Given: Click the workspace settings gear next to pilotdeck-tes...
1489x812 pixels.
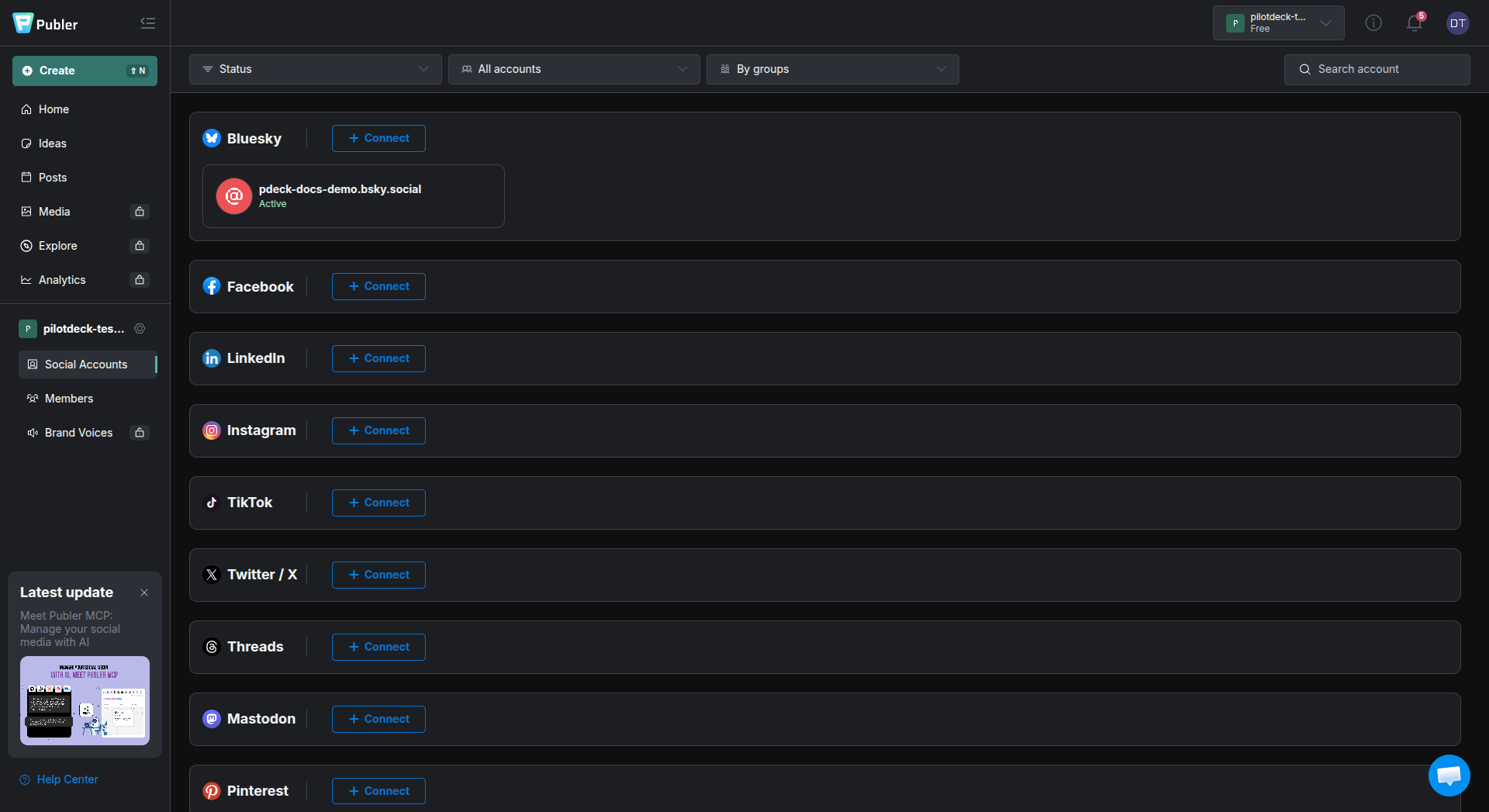Looking at the screenshot, I should click(x=140, y=329).
